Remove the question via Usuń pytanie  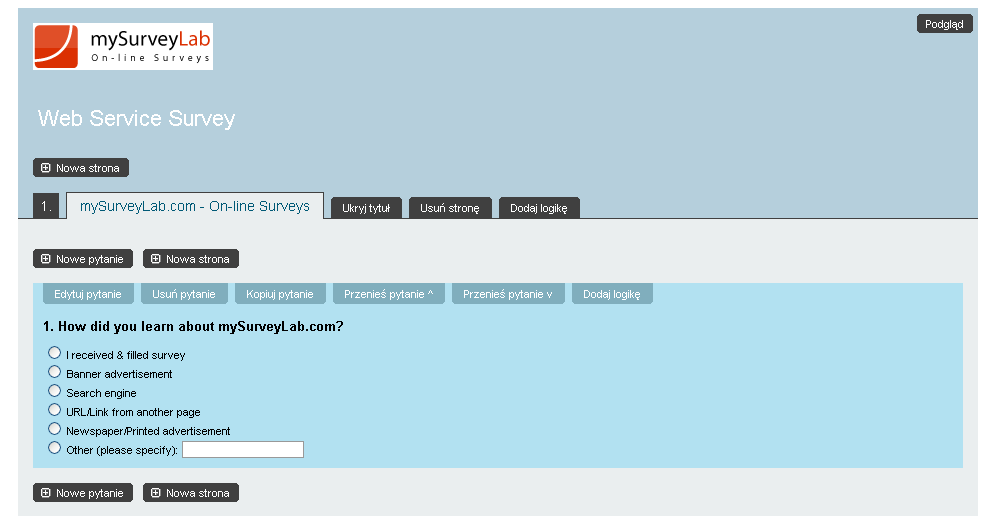[184, 294]
